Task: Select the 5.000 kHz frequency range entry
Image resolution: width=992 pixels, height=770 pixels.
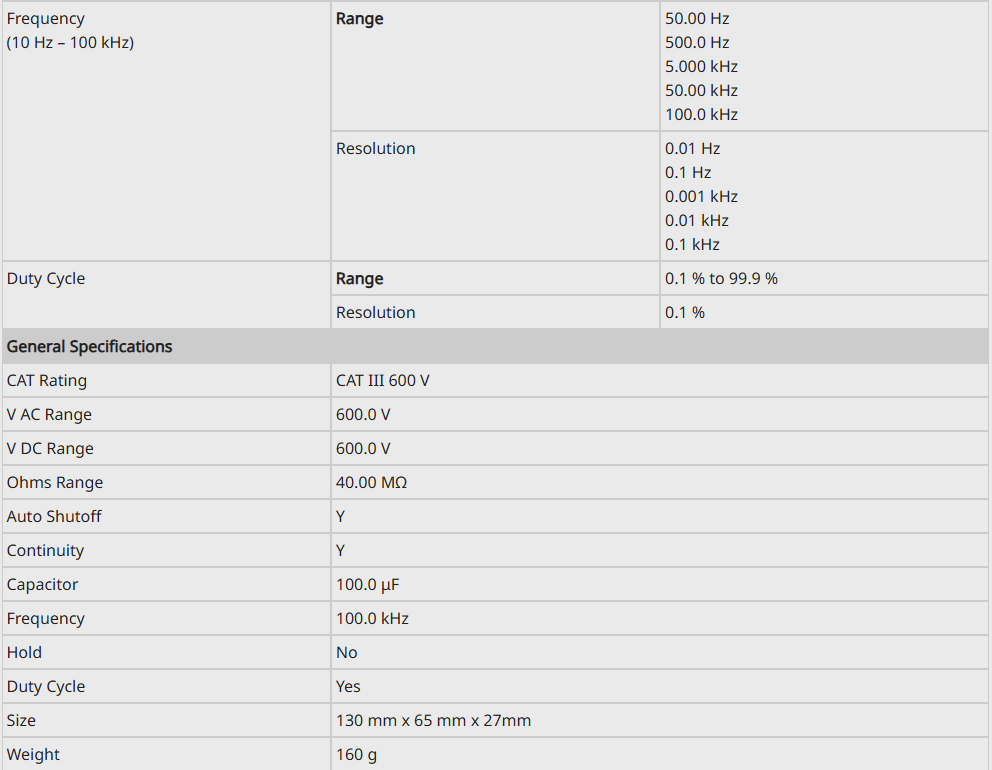Action: click(701, 67)
